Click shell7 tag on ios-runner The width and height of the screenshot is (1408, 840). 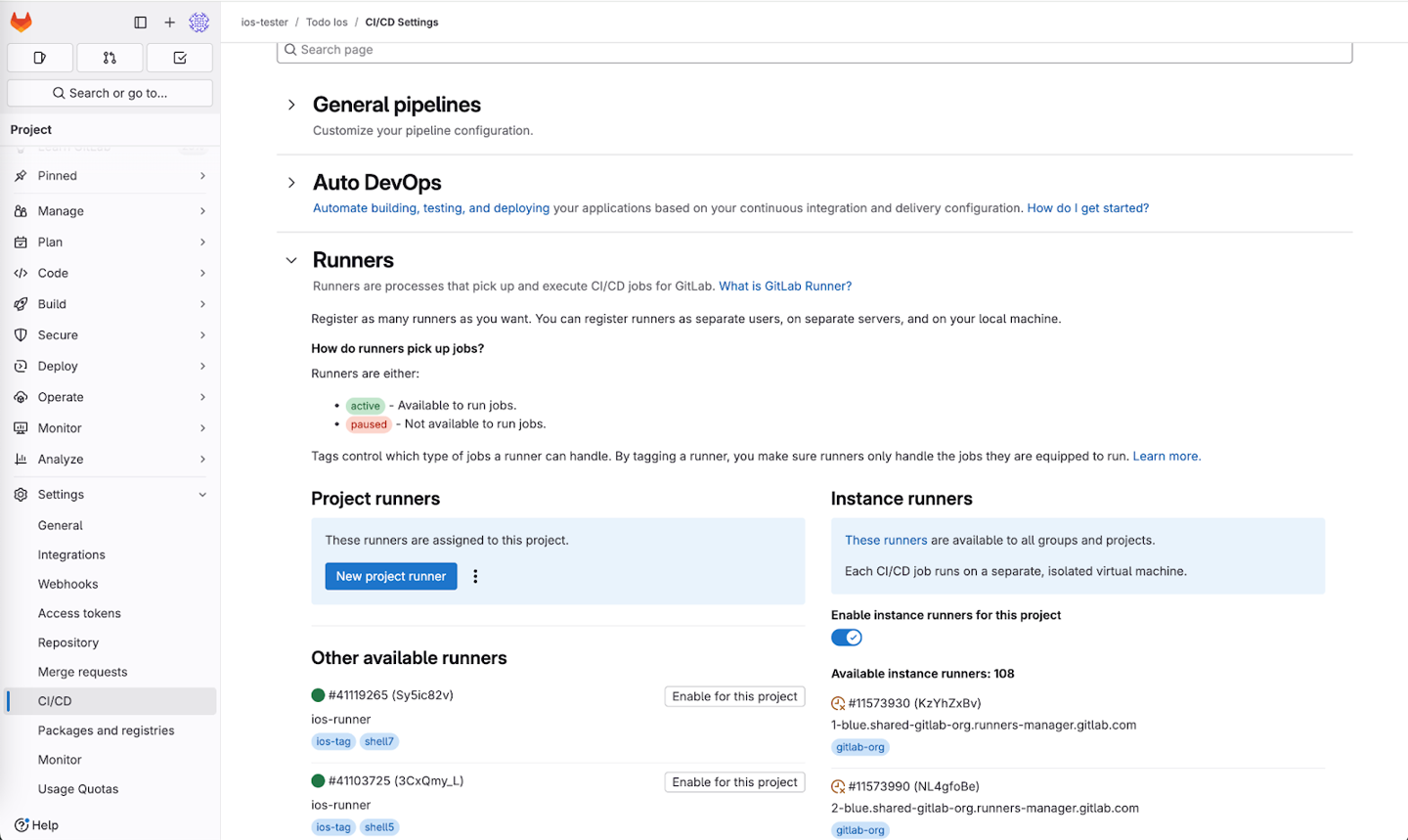point(379,742)
